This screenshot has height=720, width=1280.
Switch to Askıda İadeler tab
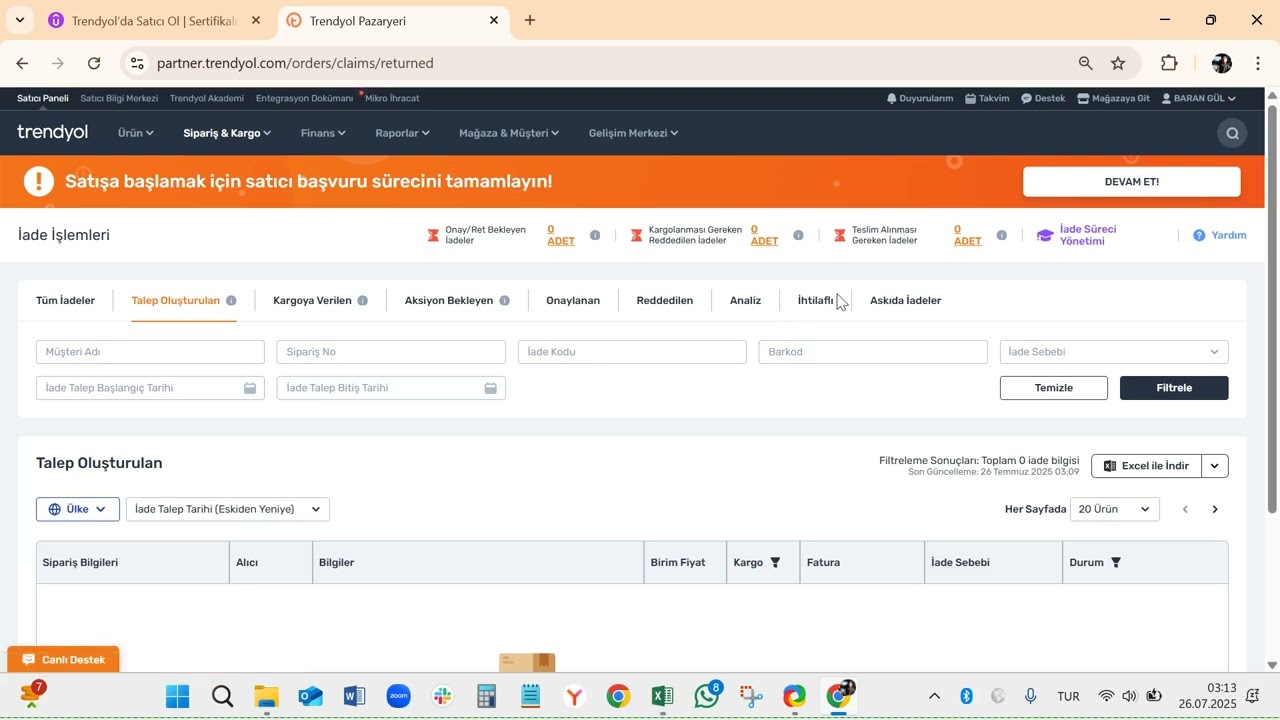coord(906,301)
